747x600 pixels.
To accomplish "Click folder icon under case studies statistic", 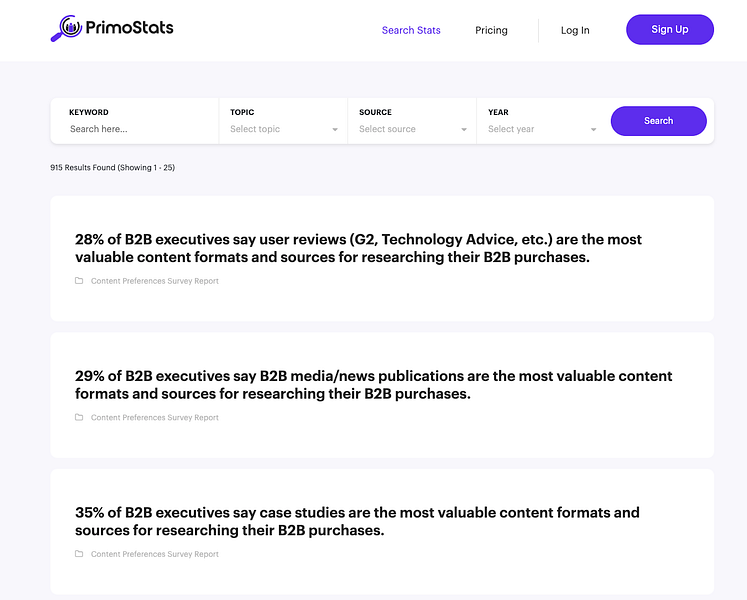I will [79, 554].
